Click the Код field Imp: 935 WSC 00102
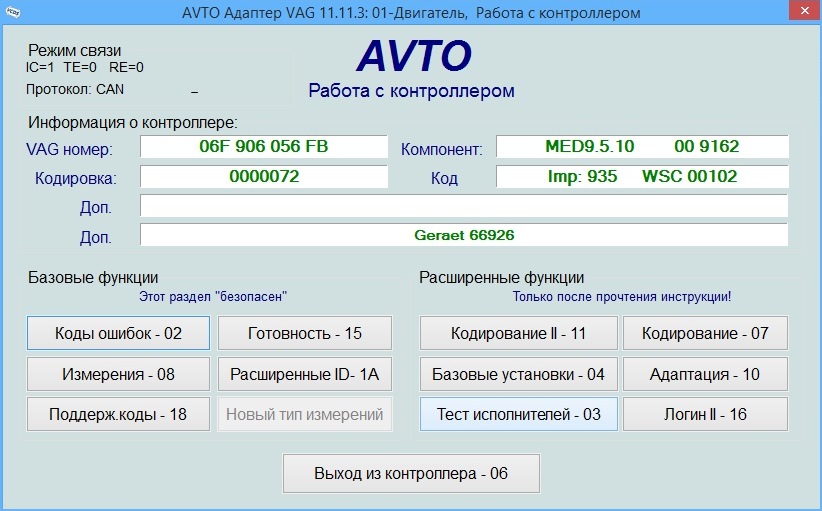This screenshot has height=511, width=822. [642, 177]
